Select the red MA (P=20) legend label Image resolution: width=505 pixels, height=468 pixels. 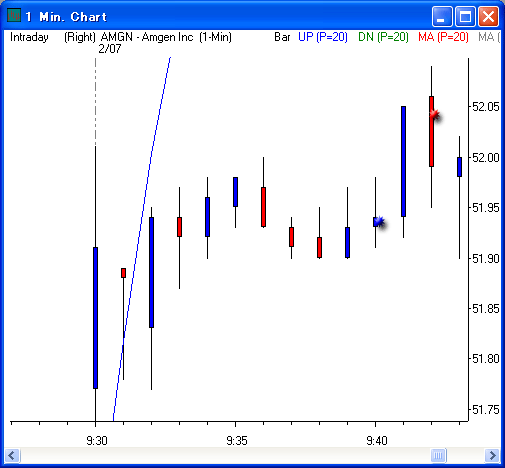click(x=443, y=37)
